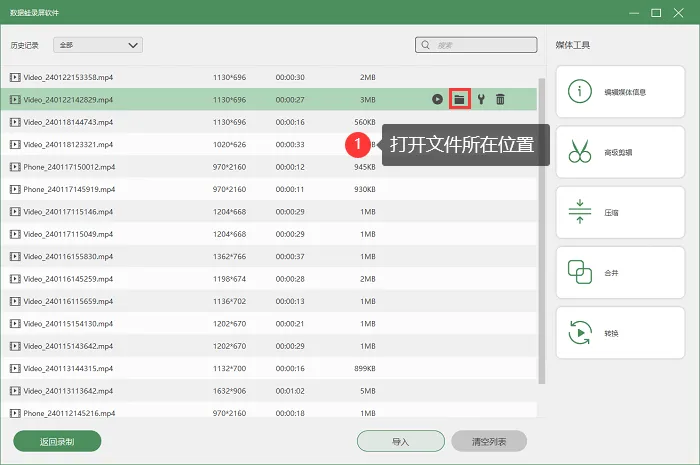Click the 899KB file size cell
Viewport: 700px width, 465px height.
click(365, 369)
